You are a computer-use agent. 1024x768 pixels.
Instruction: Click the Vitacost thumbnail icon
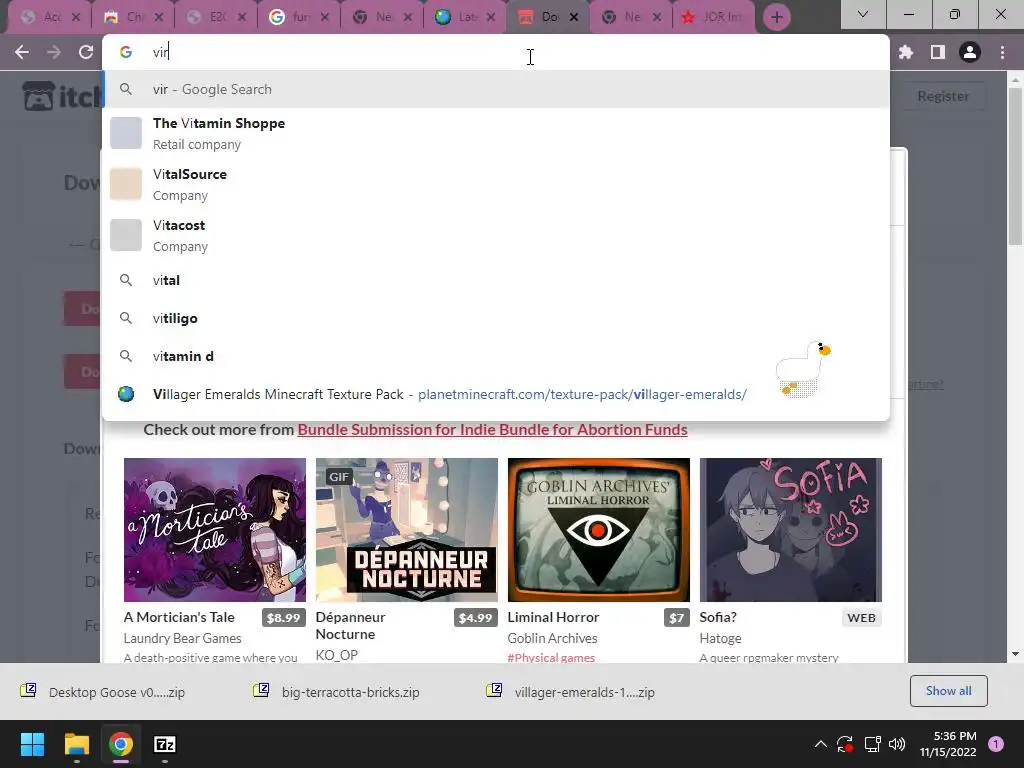[x=126, y=235]
